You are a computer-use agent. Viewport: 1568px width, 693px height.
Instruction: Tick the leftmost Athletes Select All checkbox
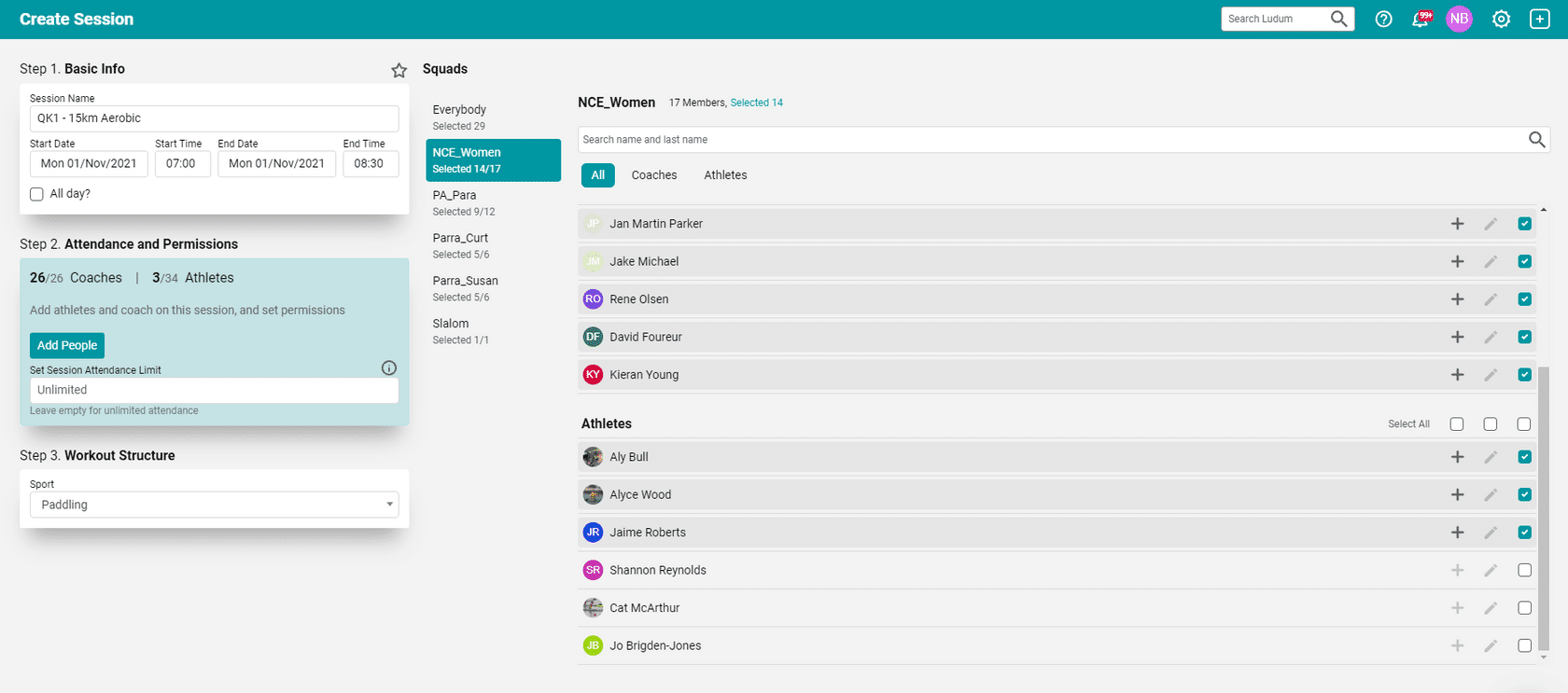1457,424
